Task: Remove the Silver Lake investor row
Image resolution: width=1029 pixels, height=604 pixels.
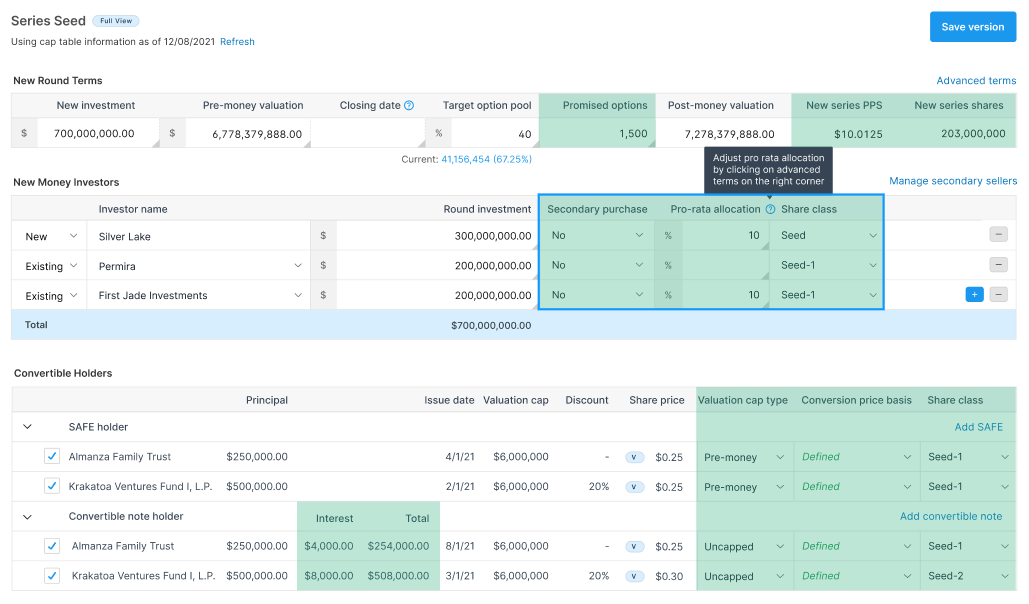Action: point(998,234)
